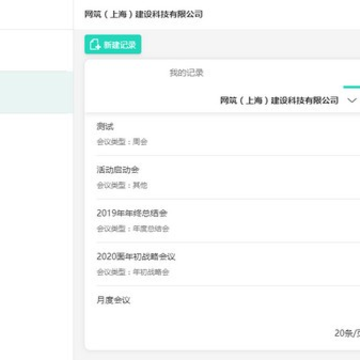Open the 20条/页 page size selector
The image size is (360, 360).
[x=347, y=333]
